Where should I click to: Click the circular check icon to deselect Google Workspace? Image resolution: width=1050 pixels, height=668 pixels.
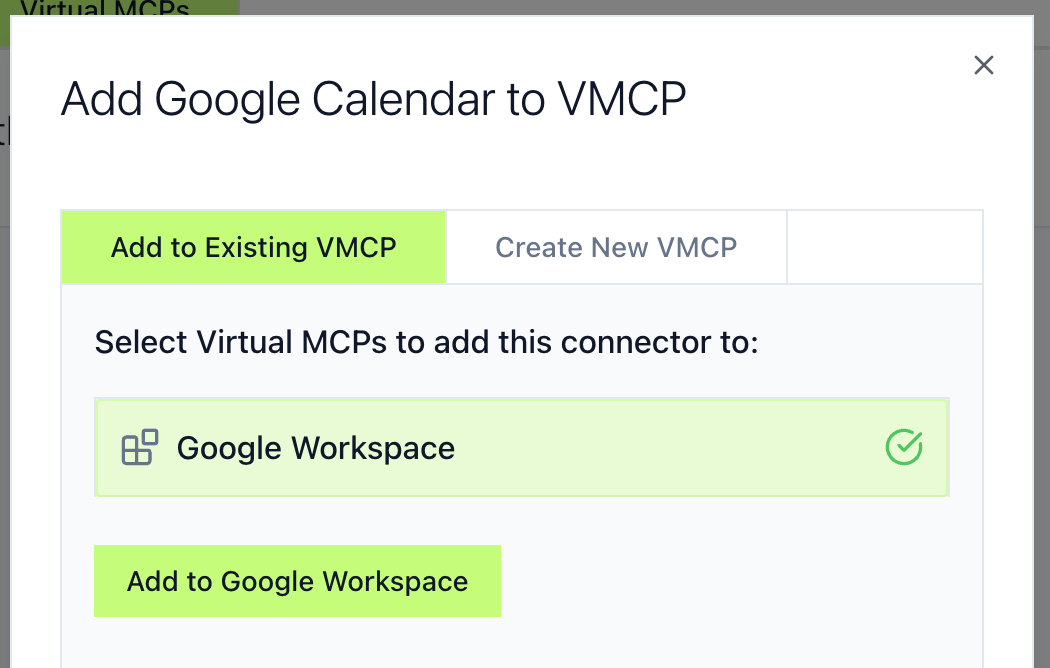903,447
